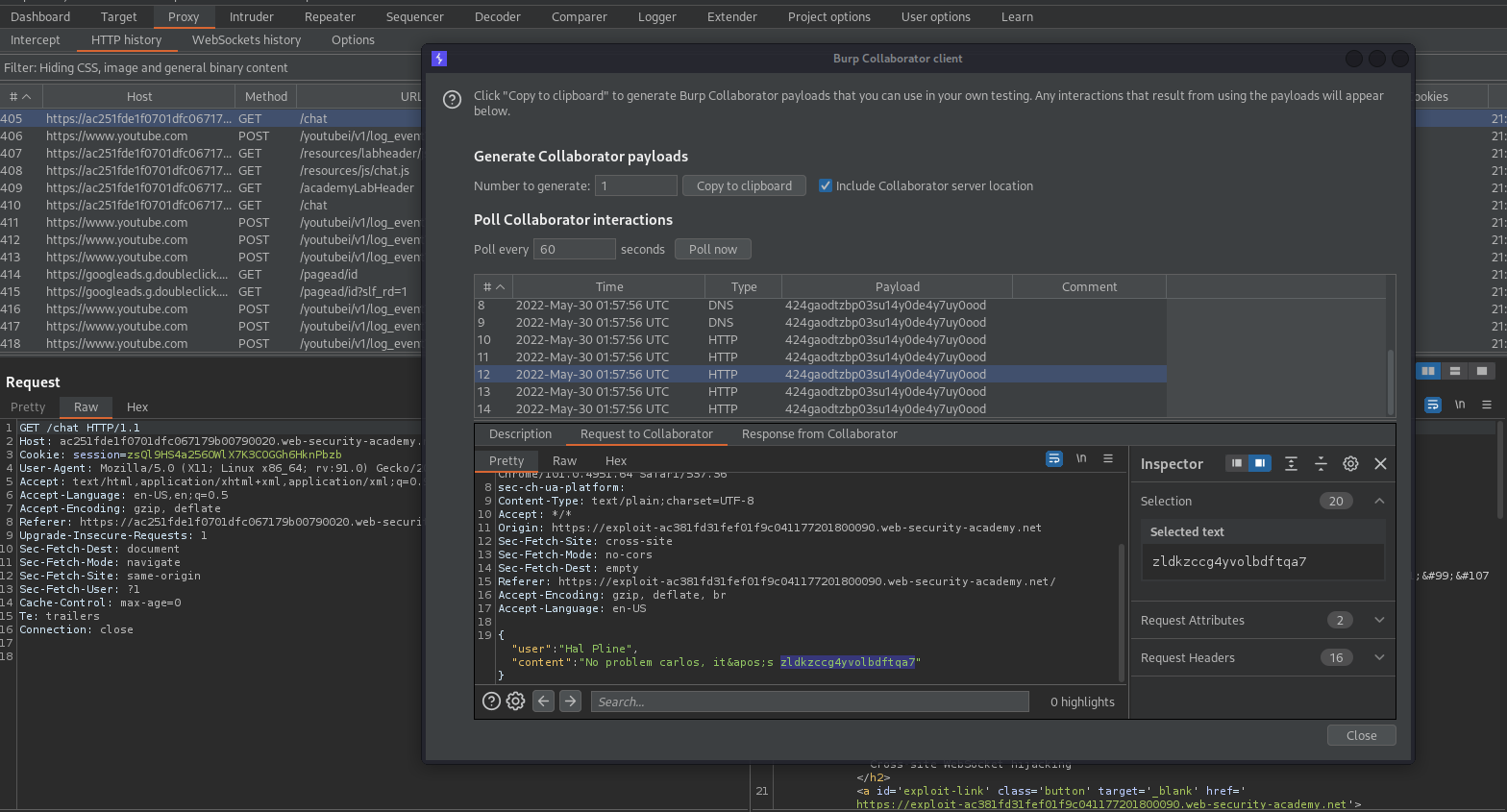The width and height of the screenshot is (1507, 812).
Task: Go to the Dashboard tab
Action: point(40,16)
